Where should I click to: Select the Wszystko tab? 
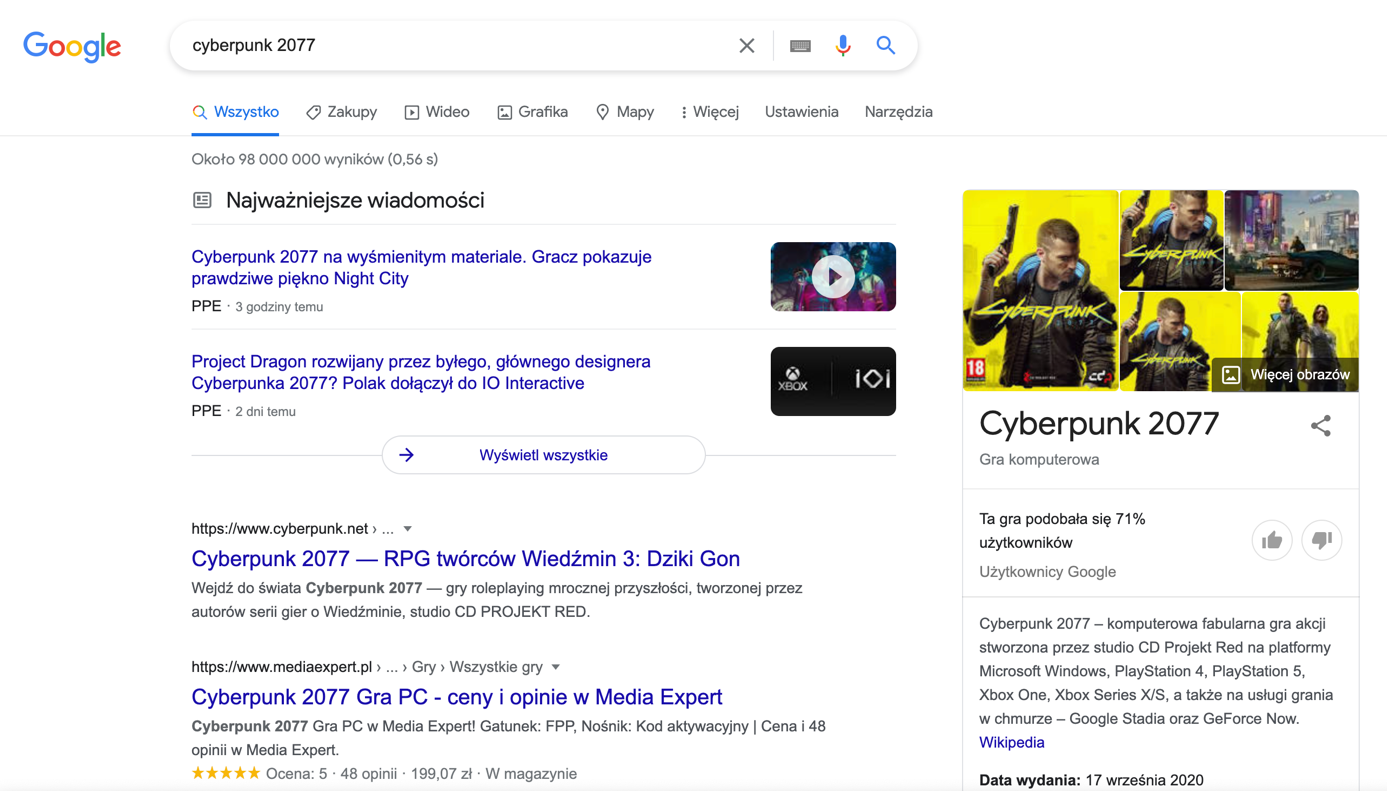point(235,112)
